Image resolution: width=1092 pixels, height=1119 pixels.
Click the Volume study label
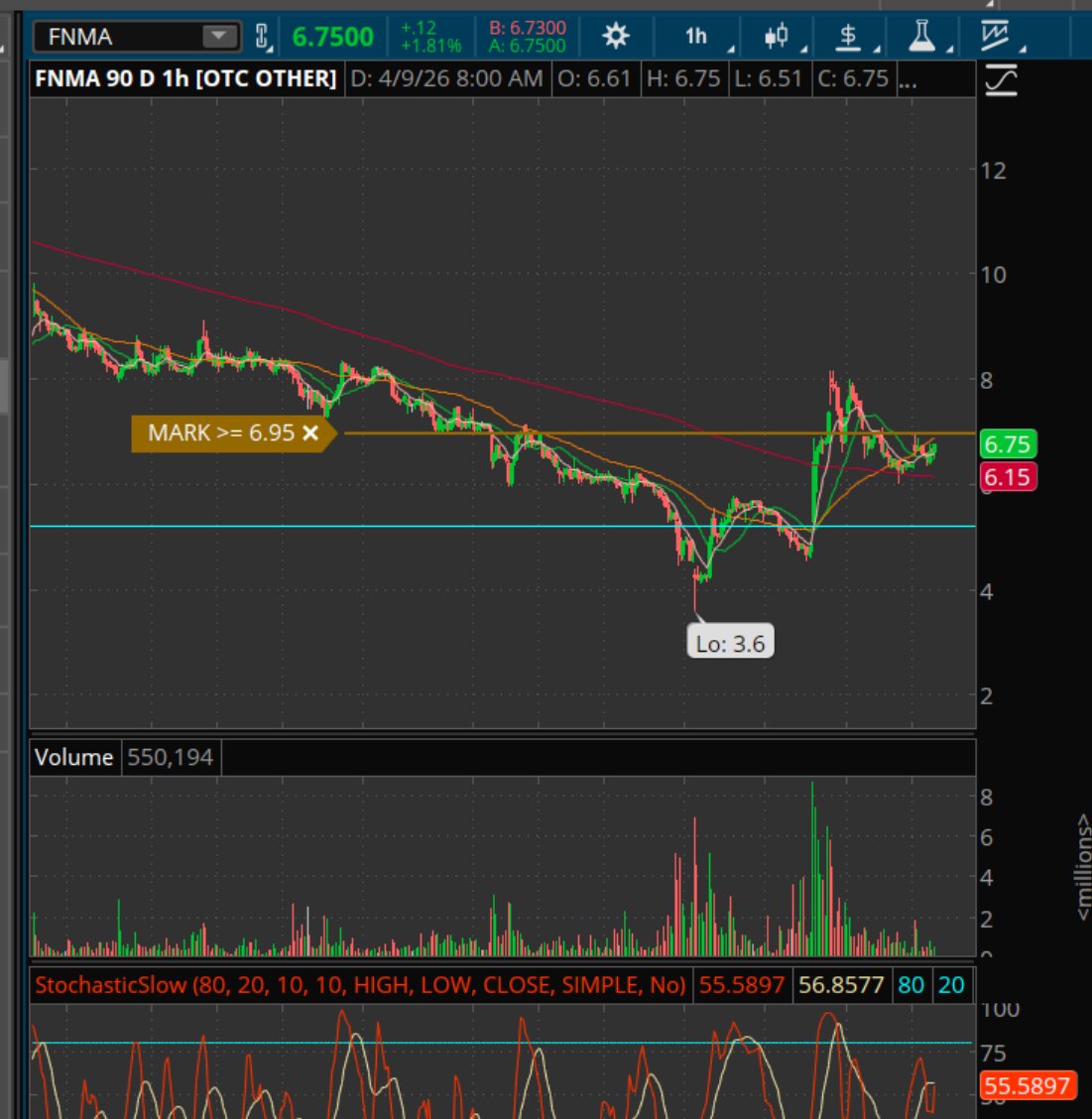click(x=74, y=757)
